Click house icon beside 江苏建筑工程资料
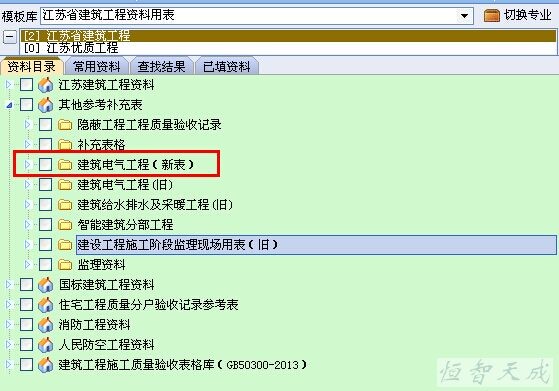The width and height of the screenshot is (559, 391). click(46, 85)
